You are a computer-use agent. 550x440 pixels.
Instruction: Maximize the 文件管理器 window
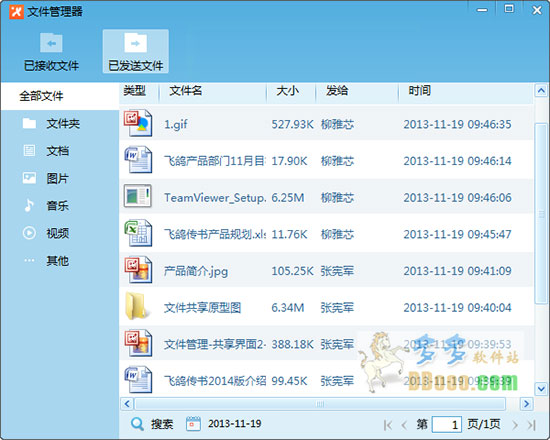(x=509, y=9)
